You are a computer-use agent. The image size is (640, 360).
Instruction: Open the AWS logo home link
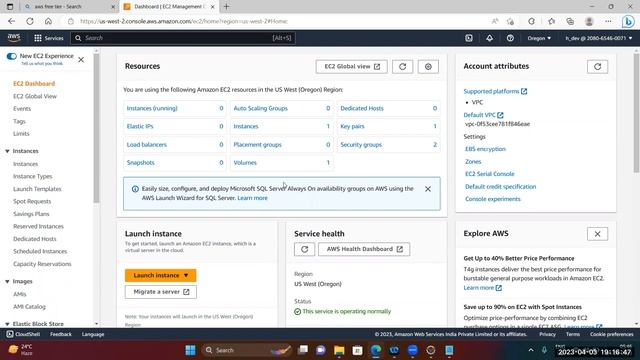coord(14,38)
